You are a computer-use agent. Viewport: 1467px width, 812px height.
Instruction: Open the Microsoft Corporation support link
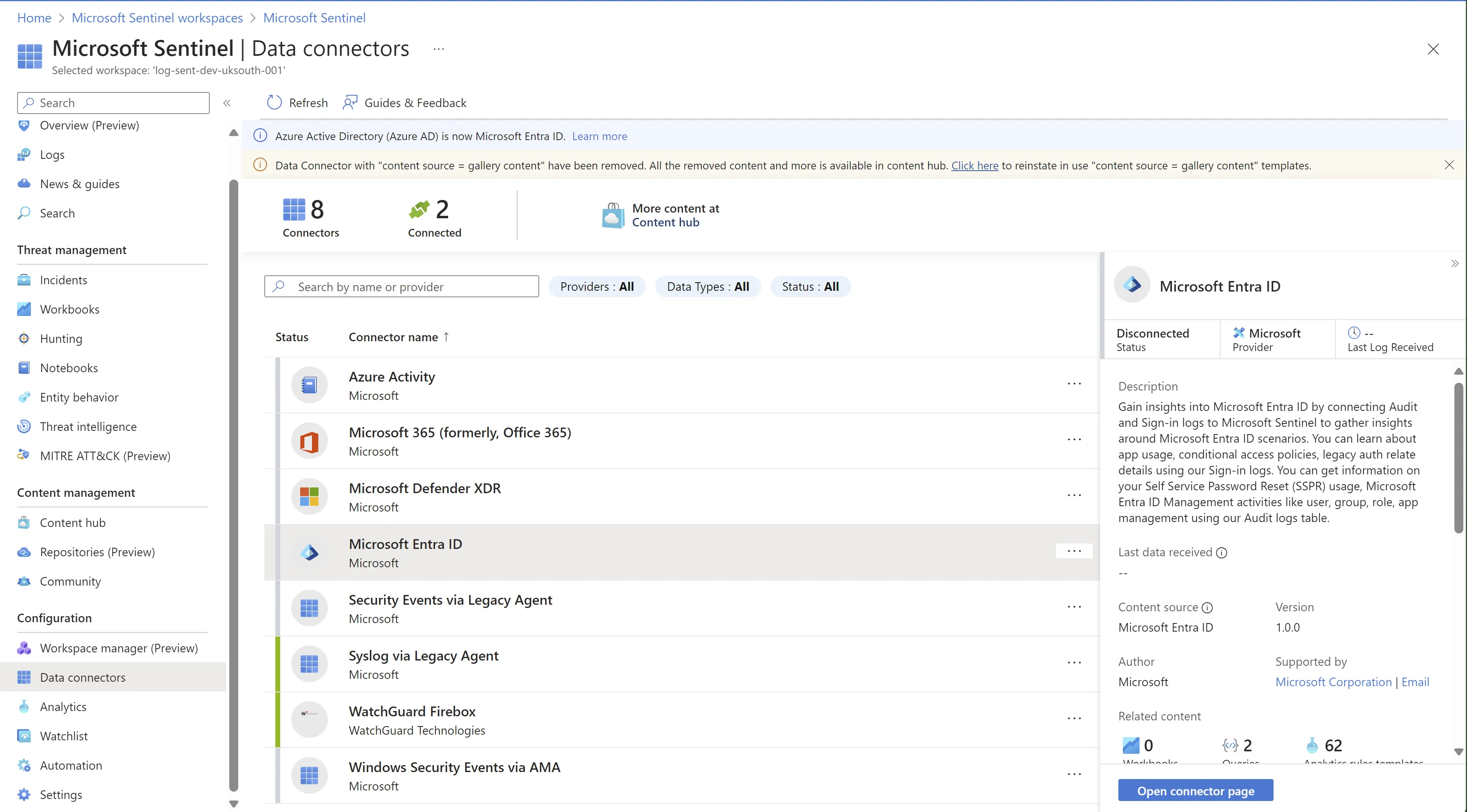[1333, 682]
